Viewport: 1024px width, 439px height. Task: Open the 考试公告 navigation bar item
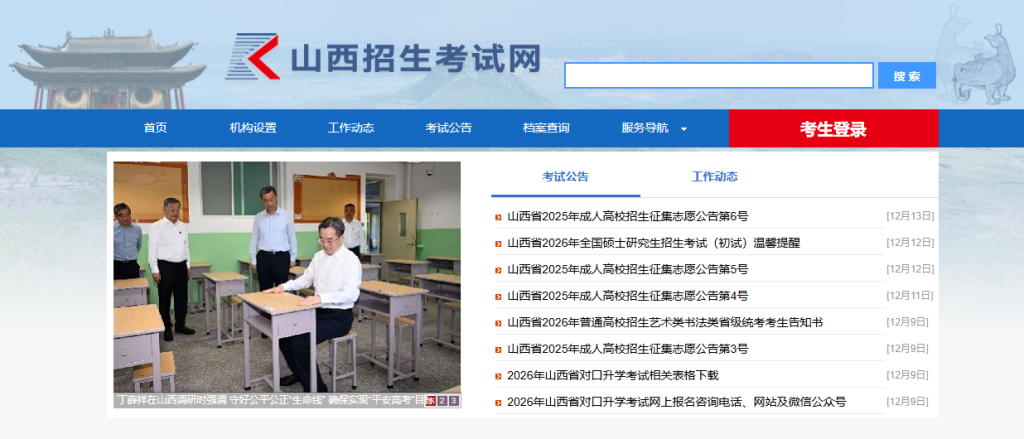pyautogui.click(x=449, y=128)
